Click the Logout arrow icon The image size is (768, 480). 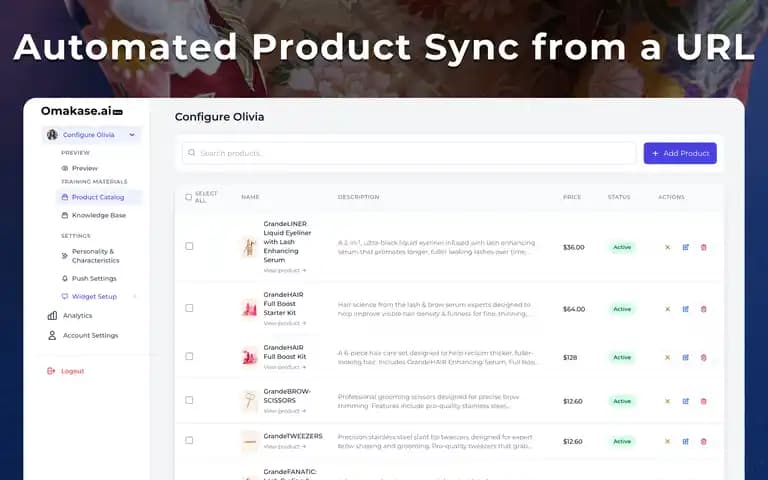pos(51,371)
